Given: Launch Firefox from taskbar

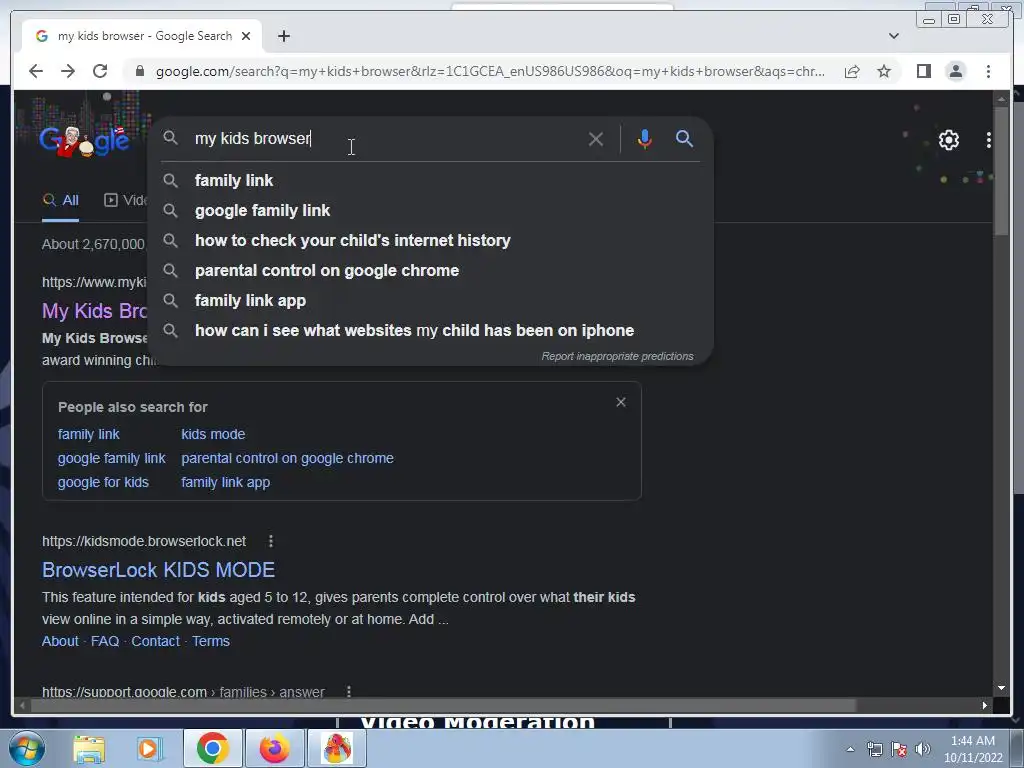Looking at the screenshot, I should 274,748.
